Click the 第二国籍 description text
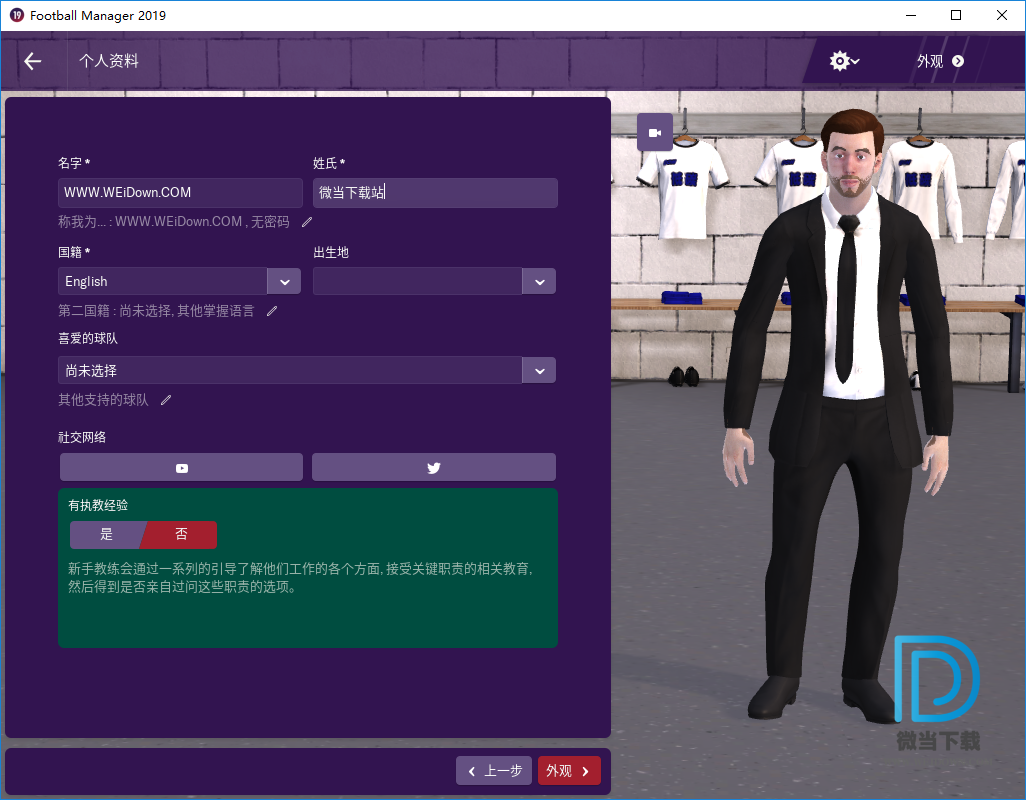 click(156, 311)
